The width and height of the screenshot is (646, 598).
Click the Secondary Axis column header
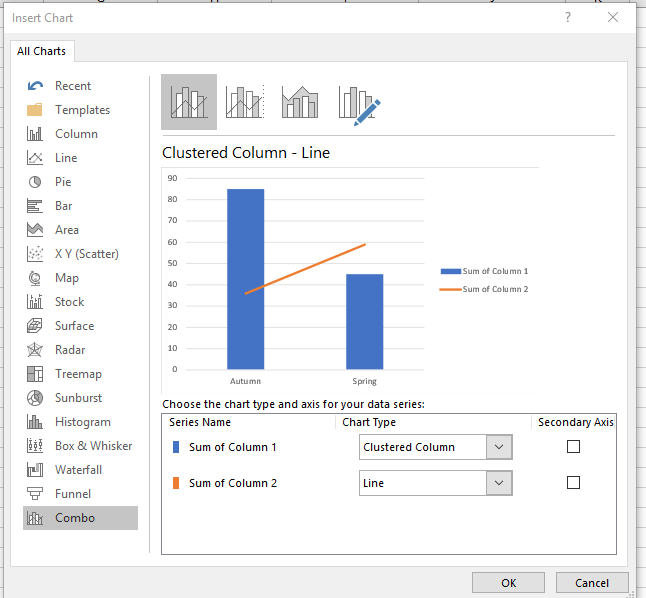[x=576, y=422]
